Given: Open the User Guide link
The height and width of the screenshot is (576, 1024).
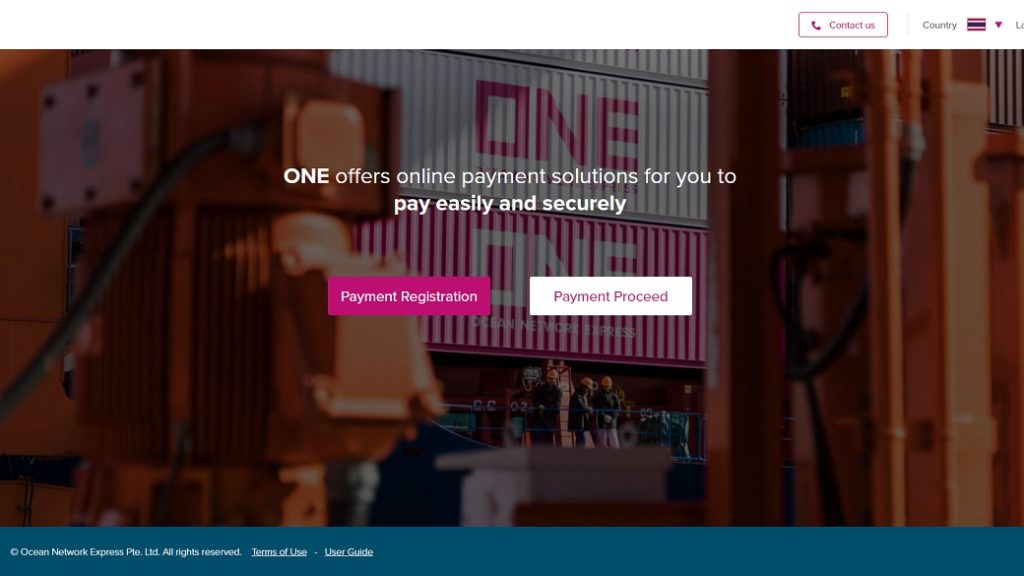Looking at the screenshot, I should 349,552.
